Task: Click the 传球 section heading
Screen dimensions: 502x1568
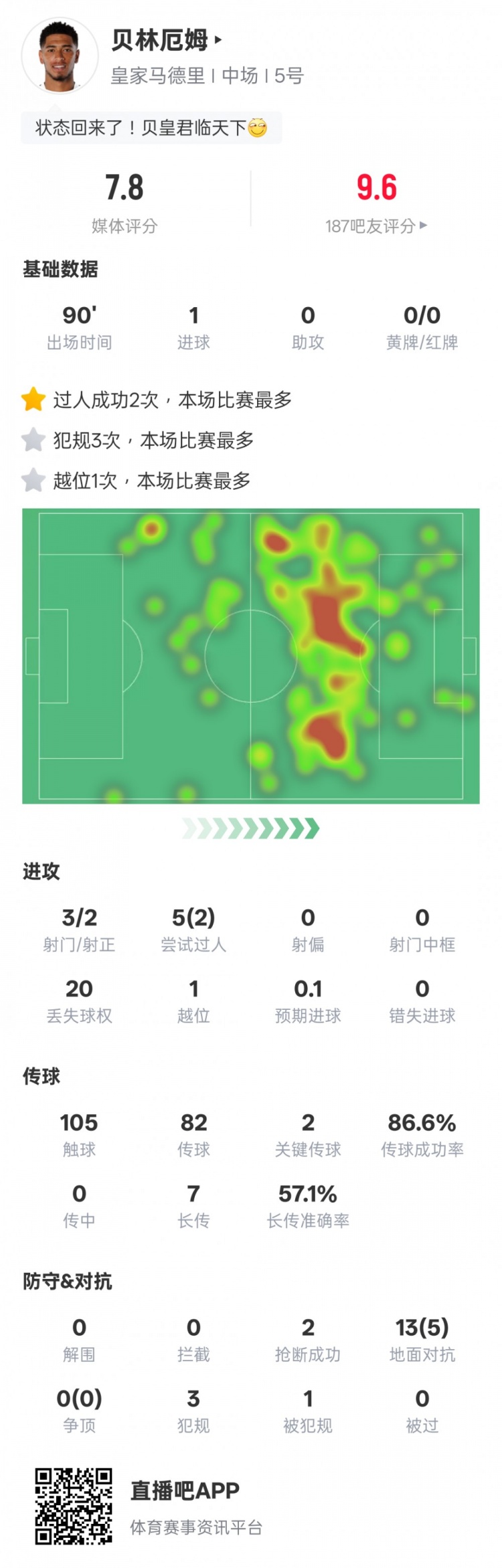Action: click(41, 1076)
